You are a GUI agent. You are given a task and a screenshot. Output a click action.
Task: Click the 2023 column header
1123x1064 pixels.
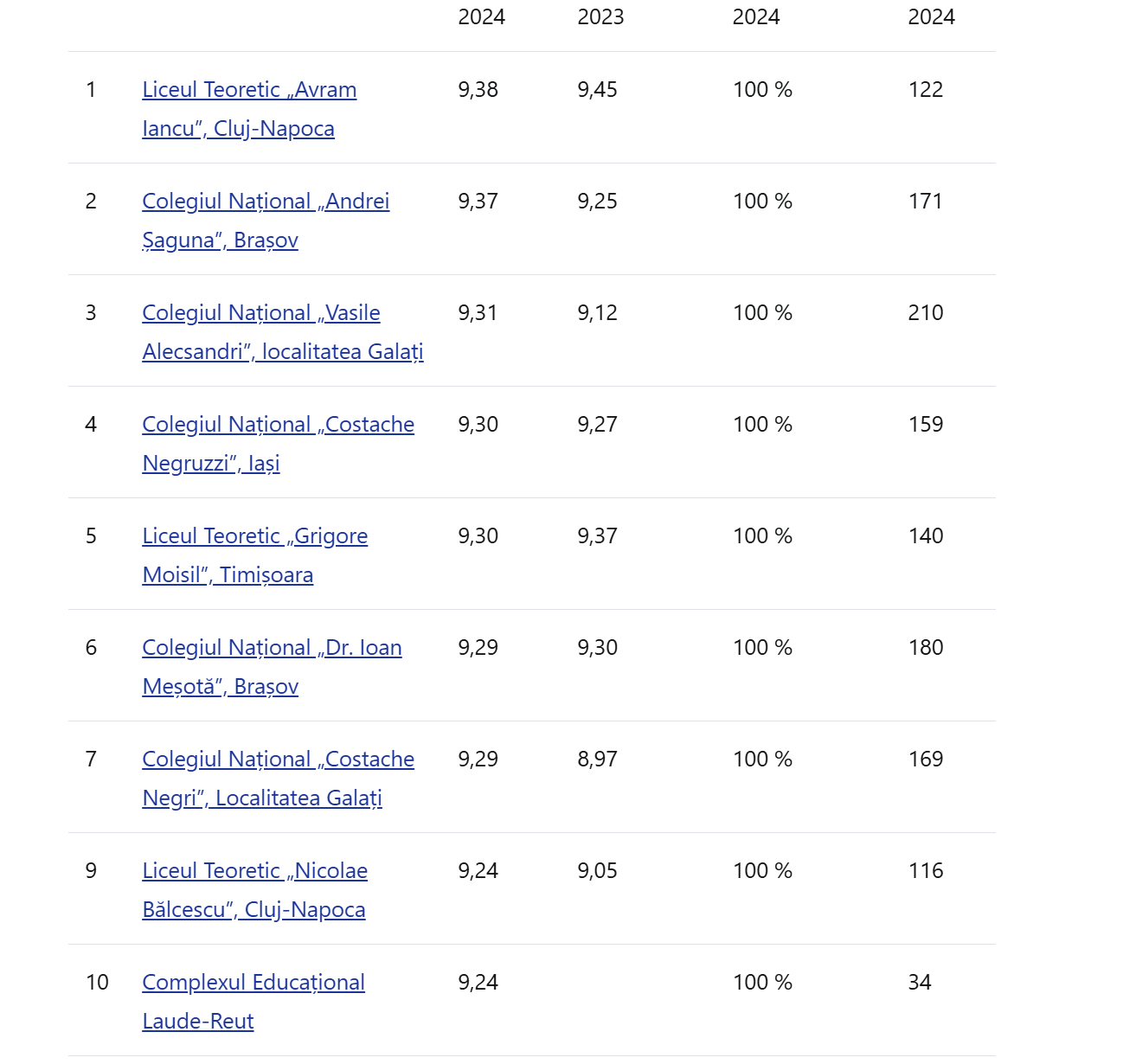click(600, 17)
